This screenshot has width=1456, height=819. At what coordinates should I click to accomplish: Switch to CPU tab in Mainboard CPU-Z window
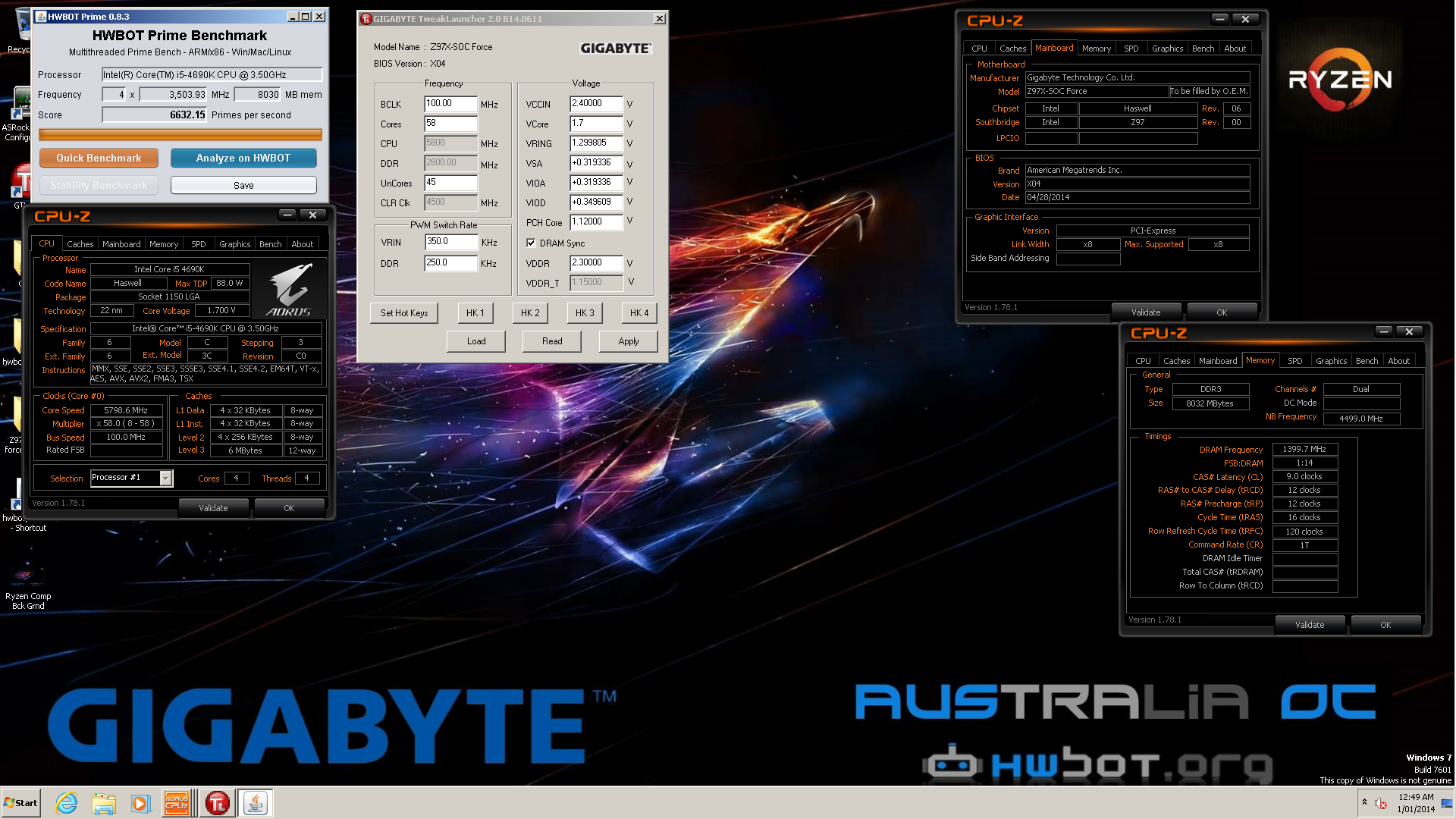click(x=979, y=49)
